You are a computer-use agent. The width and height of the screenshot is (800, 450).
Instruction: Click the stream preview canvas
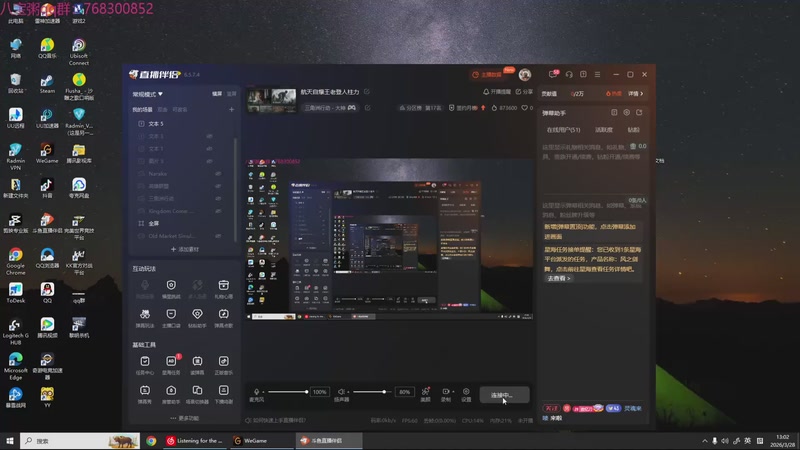click(x=389, y=239)
